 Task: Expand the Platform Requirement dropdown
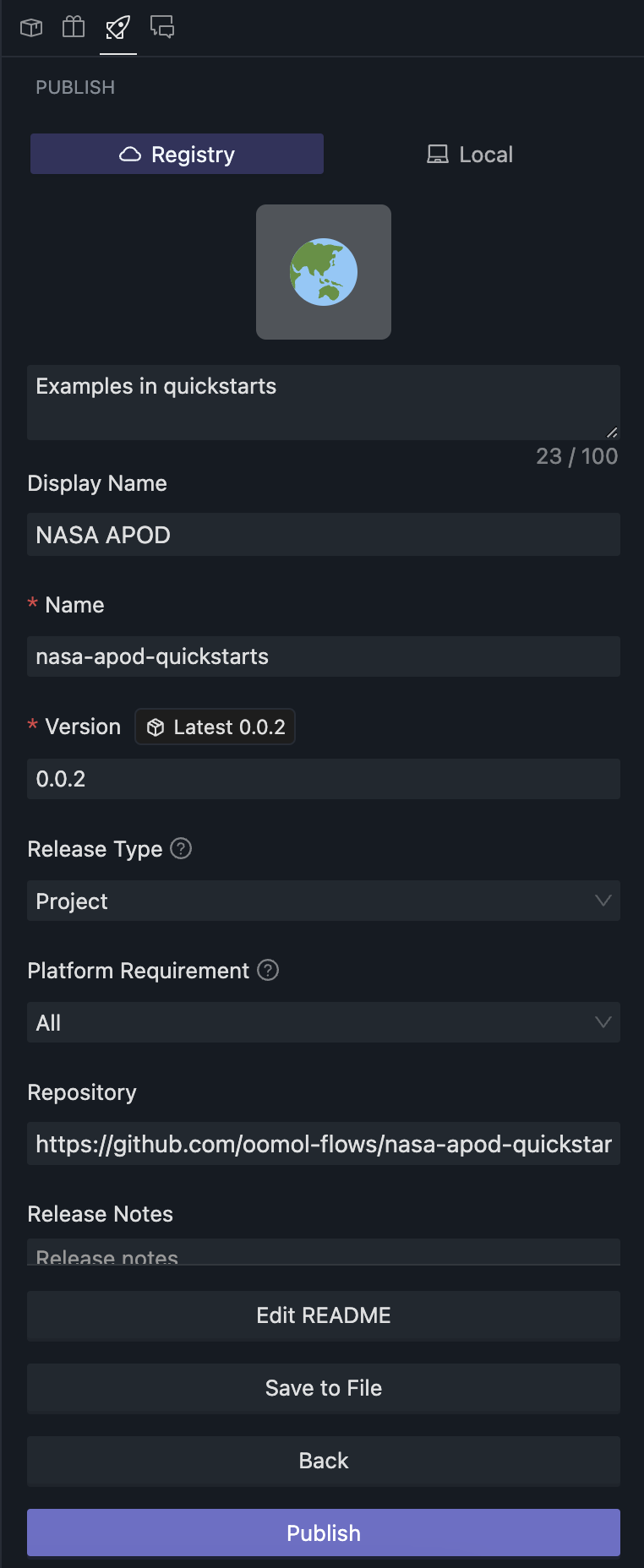323,1022
